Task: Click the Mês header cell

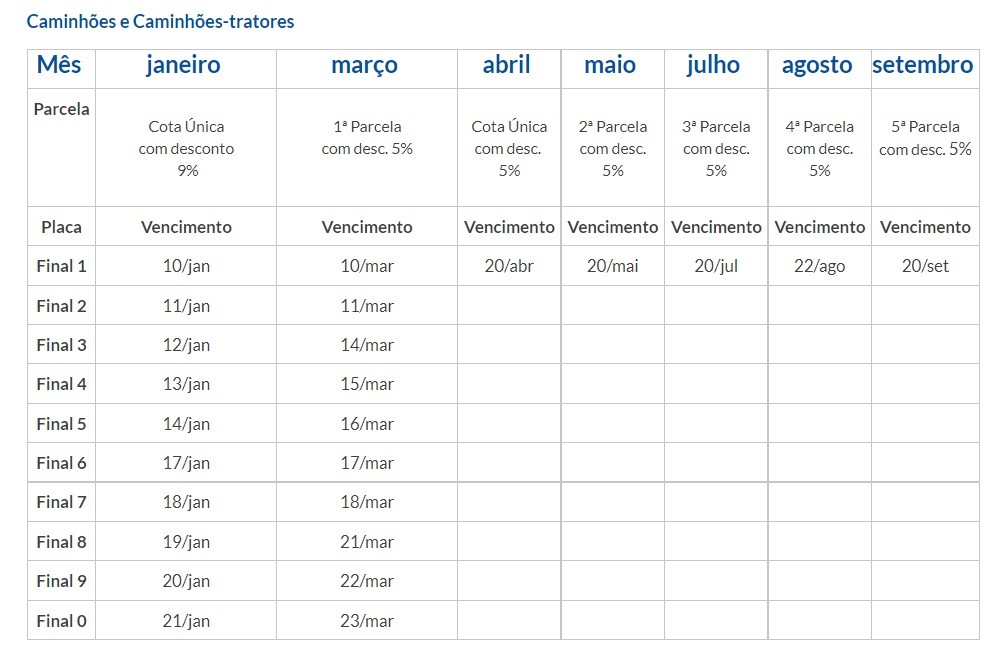Action: (x=59, y=65)
